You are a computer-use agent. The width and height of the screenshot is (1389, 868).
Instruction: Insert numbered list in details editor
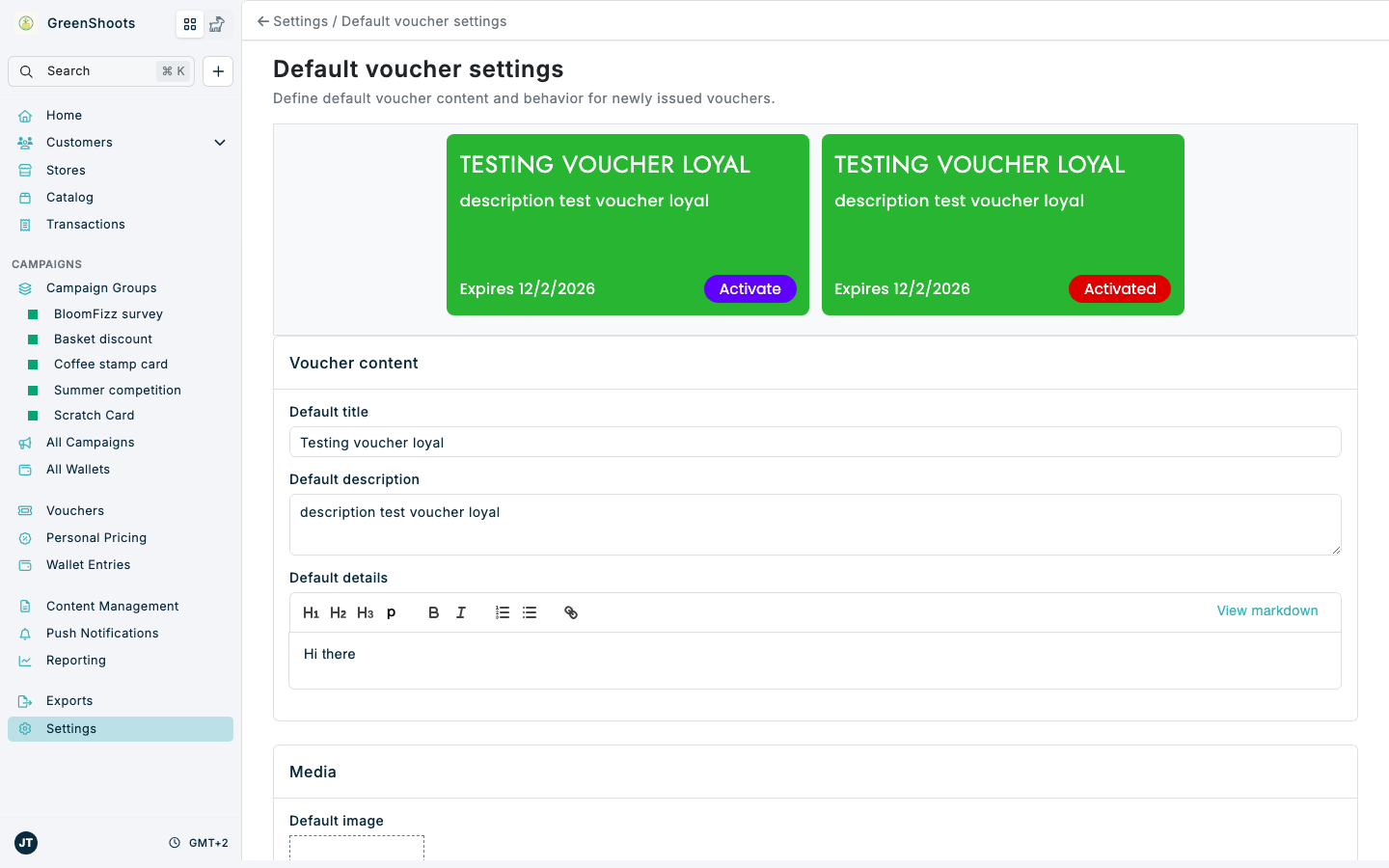click(503, 612)
